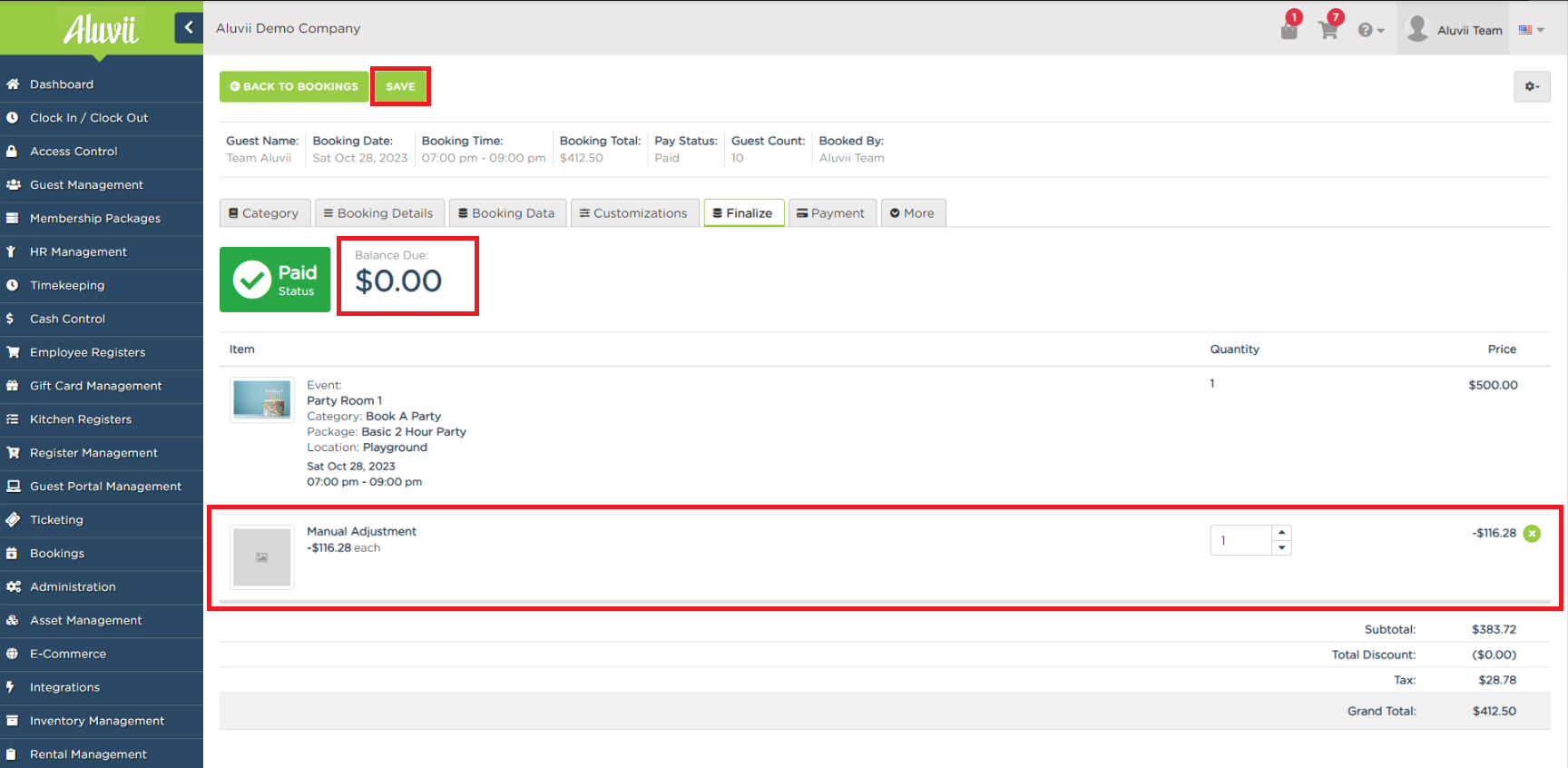This screenshot has width=1568, height=768.
Task: Switch to the Customizations tab
Action: point(635,213)
